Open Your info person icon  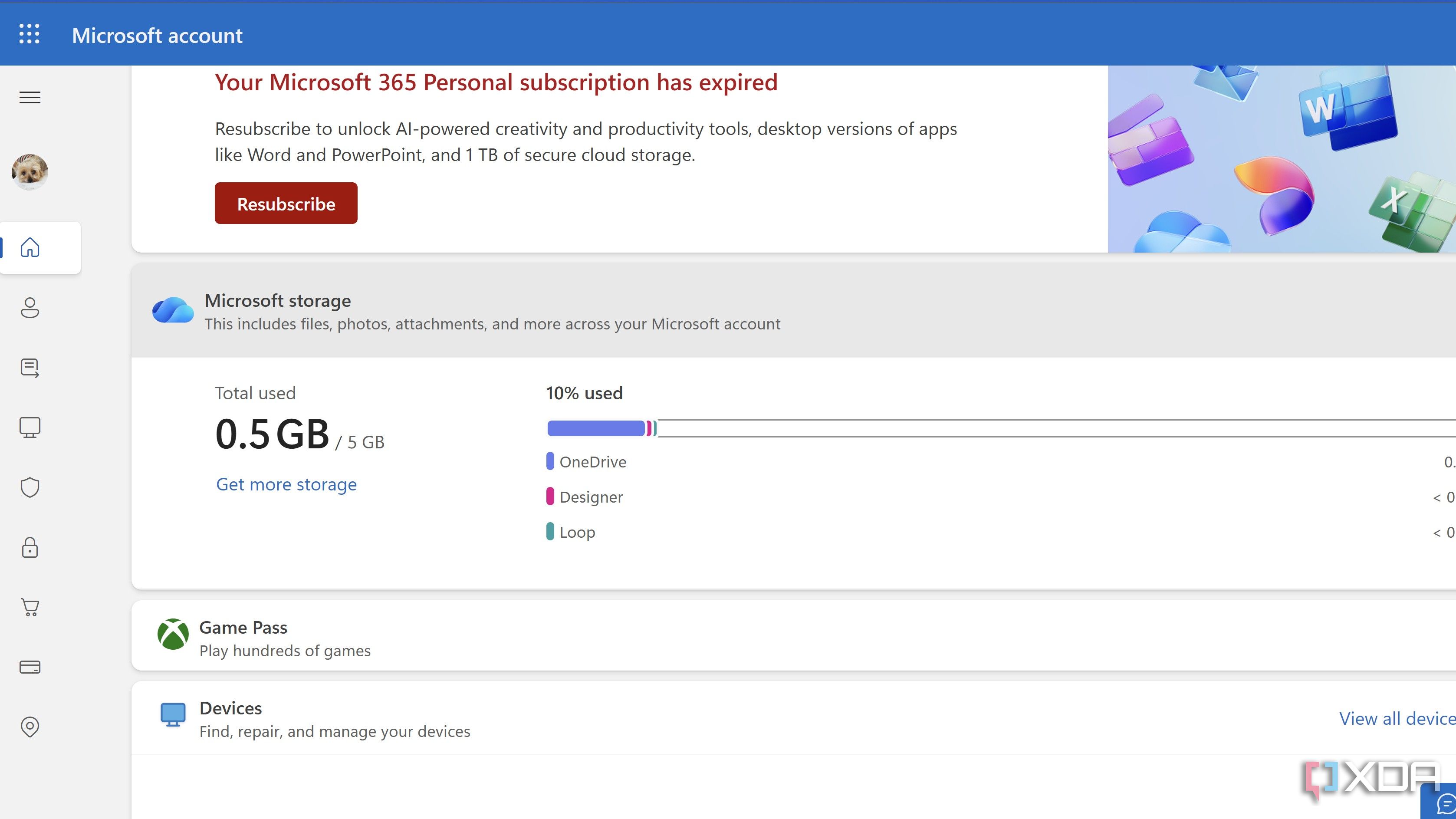30,307
